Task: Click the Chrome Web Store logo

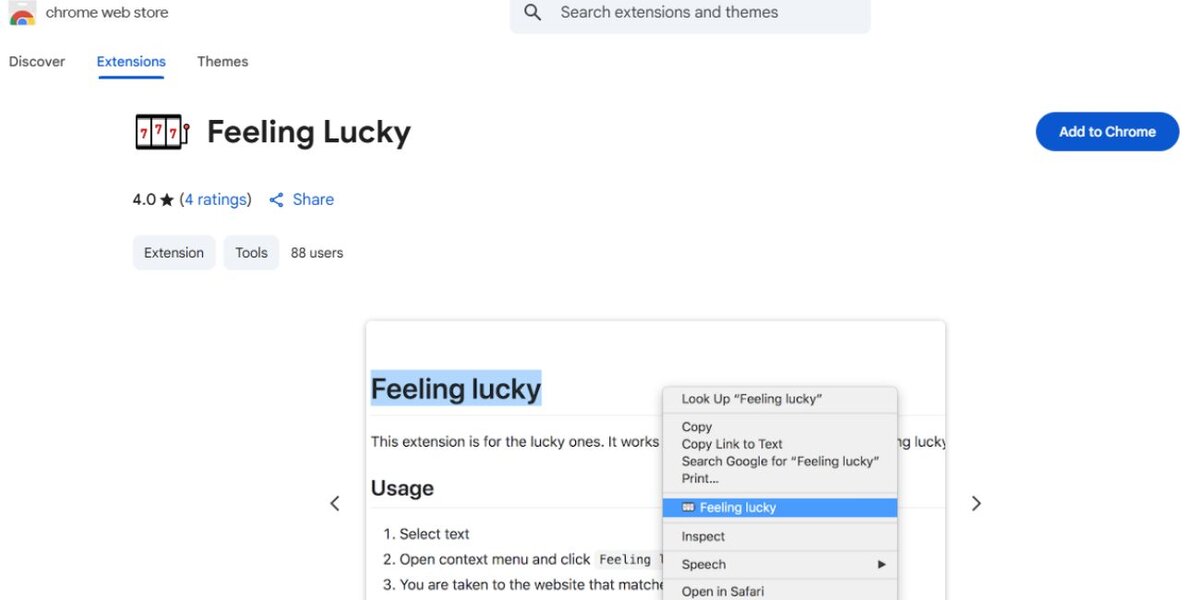Action: click(x=22, y=12)
